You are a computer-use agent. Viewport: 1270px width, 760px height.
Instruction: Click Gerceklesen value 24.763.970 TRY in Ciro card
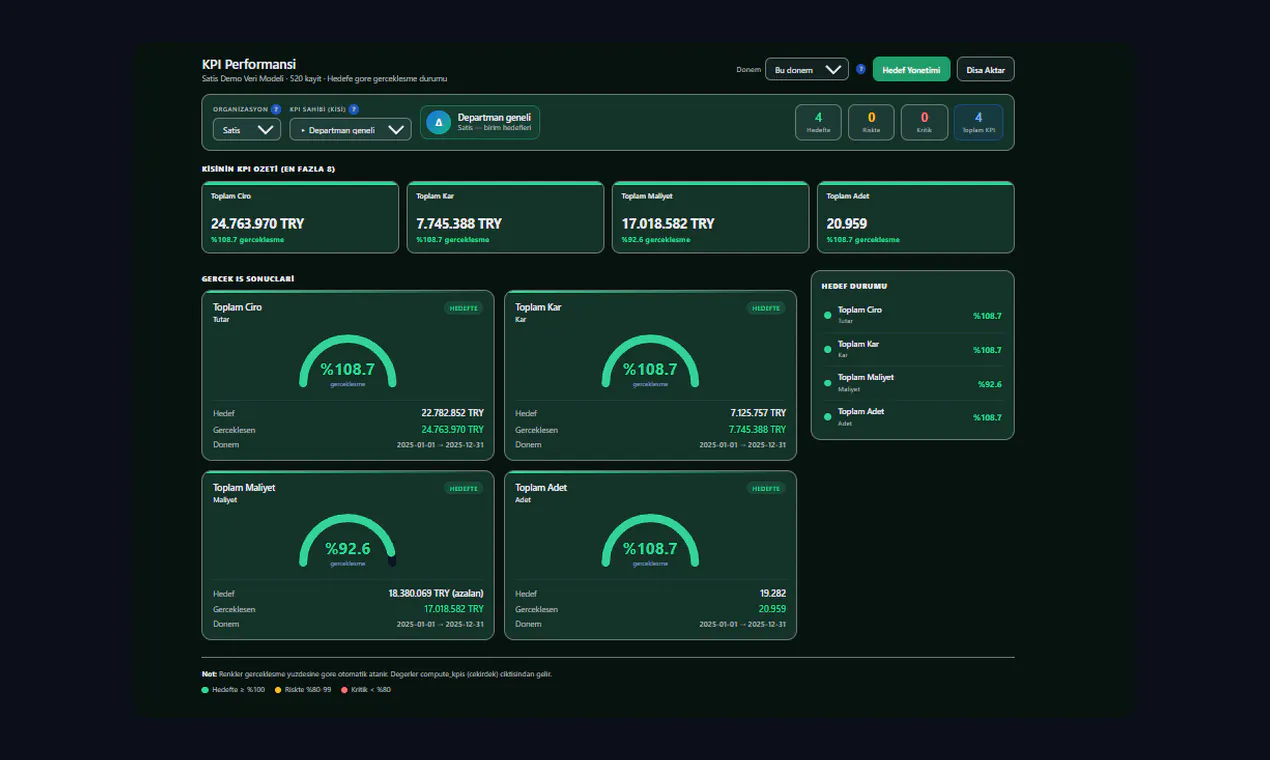pyautogui.click(x=453, y=430)
